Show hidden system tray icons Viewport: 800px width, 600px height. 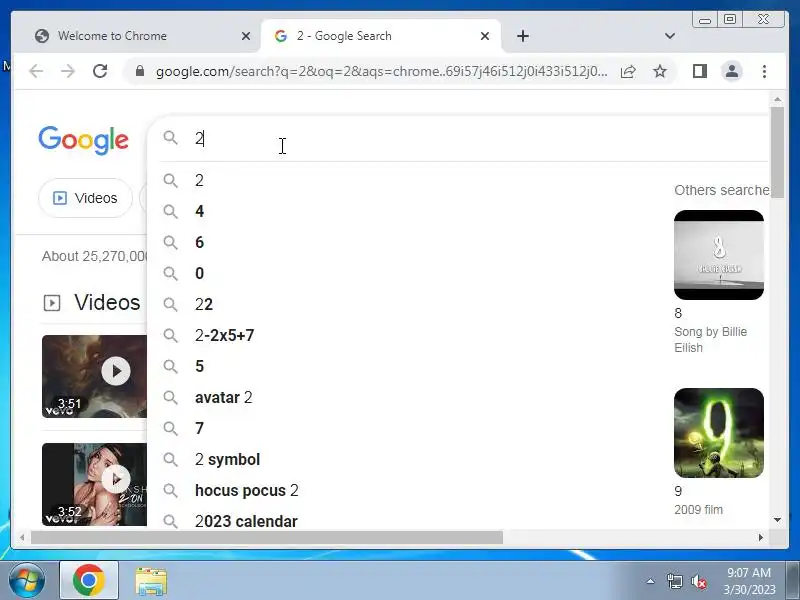[650, 581]
